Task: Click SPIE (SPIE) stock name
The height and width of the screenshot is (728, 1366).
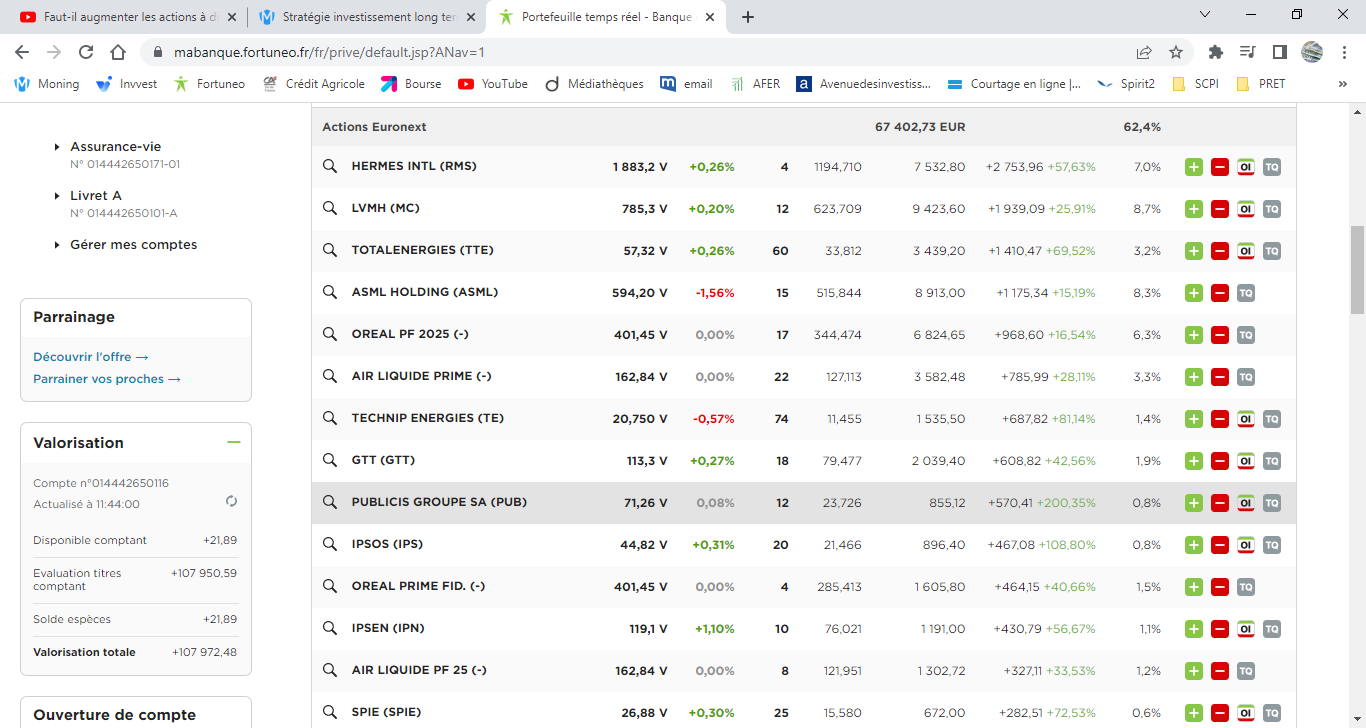Action: [x=386, y=713]
